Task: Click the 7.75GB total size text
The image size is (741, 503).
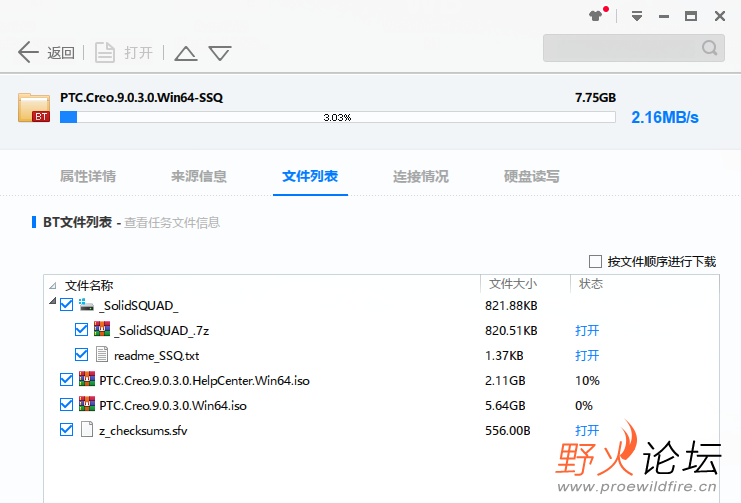Action: pyautogui.click(x=595, y=97)
